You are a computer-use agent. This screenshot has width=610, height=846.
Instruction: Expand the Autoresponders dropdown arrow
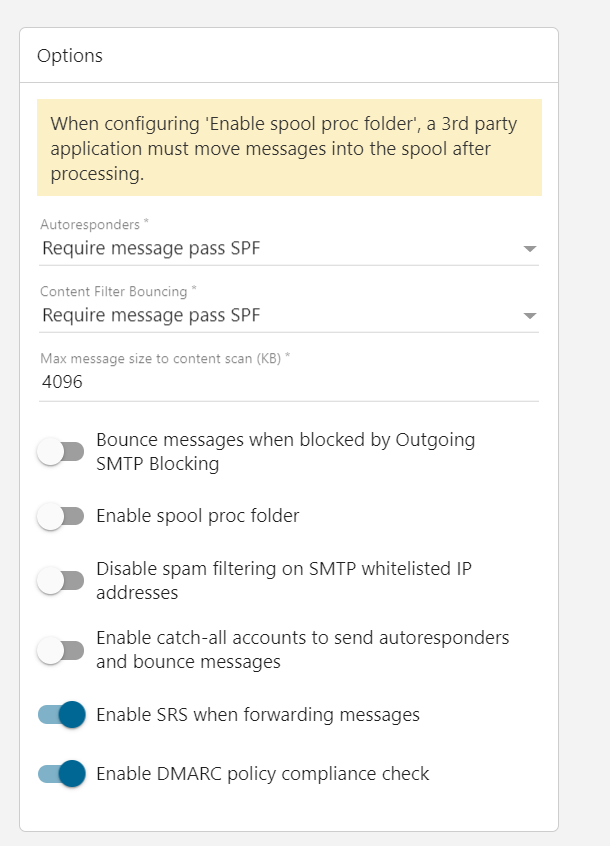(530, 249)
